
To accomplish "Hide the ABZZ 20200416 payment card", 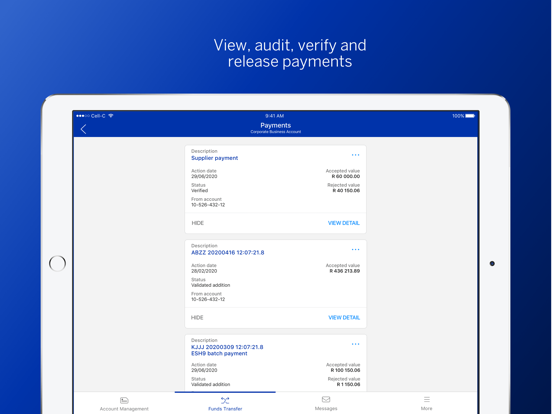I will point(197,318).
